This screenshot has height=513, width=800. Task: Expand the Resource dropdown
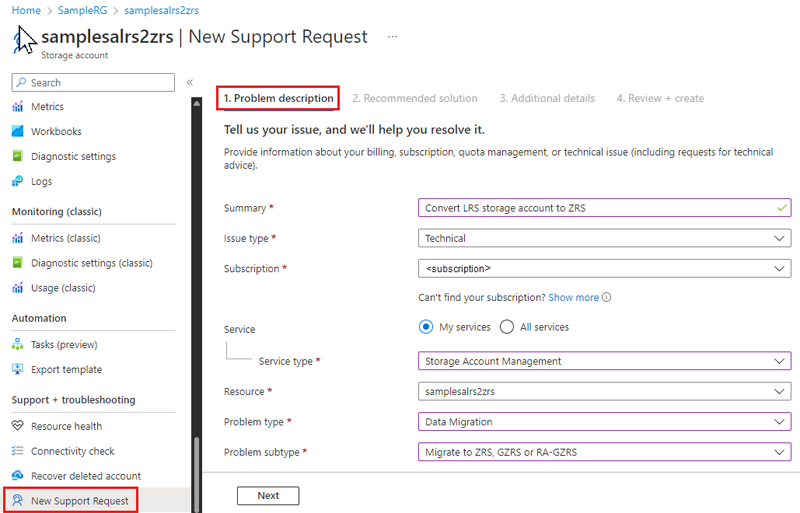tap(605, 392)
